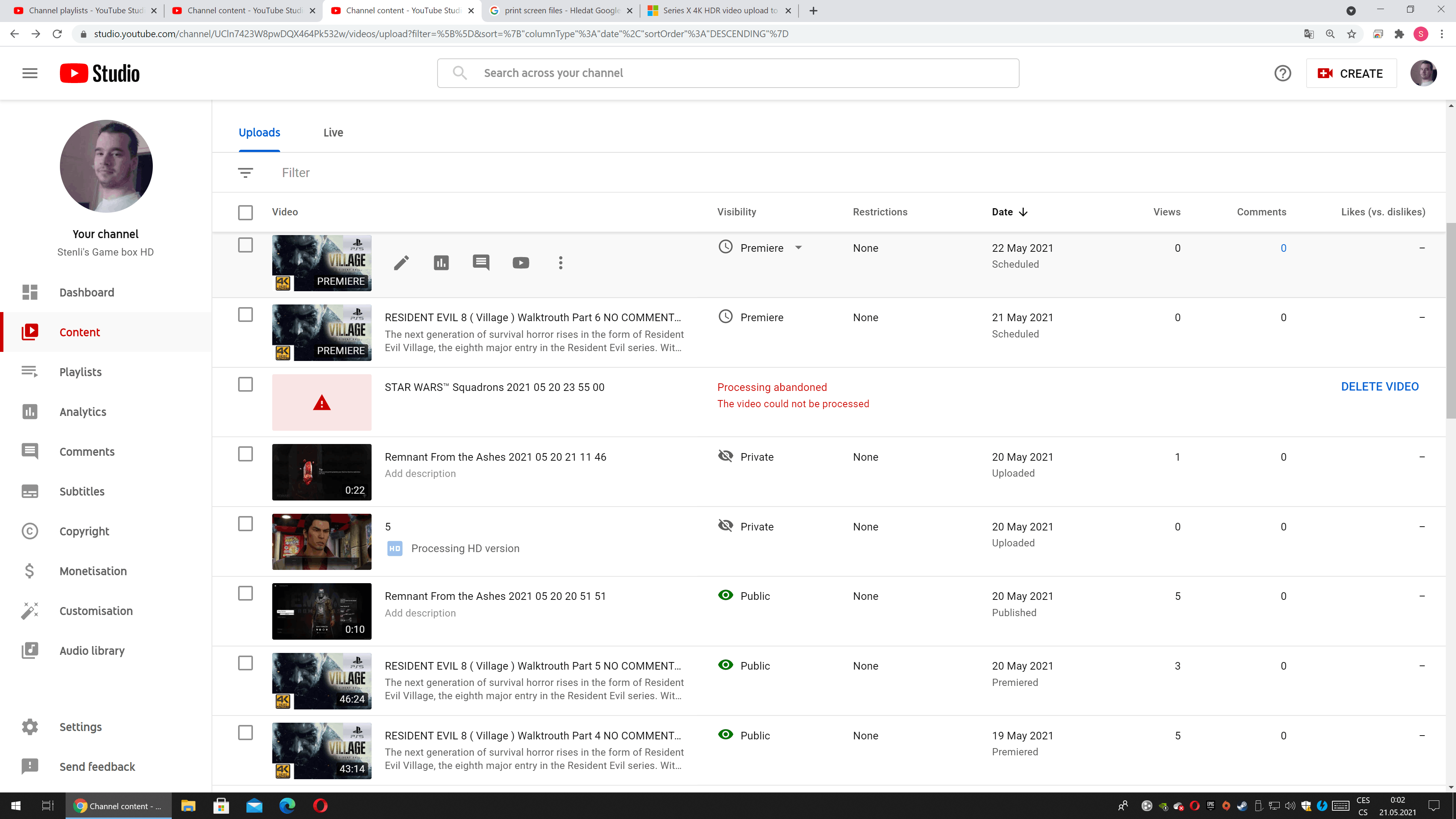Click DELETE VIDEO for Star Wars Squadrons
This screenshot has width=1456, height=819.
[1380, 387]
